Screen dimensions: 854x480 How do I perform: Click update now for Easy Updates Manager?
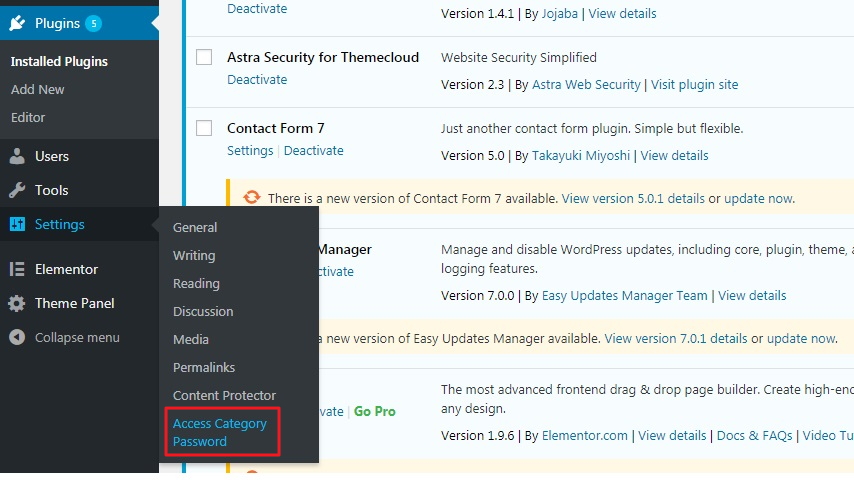coord(801,338)
